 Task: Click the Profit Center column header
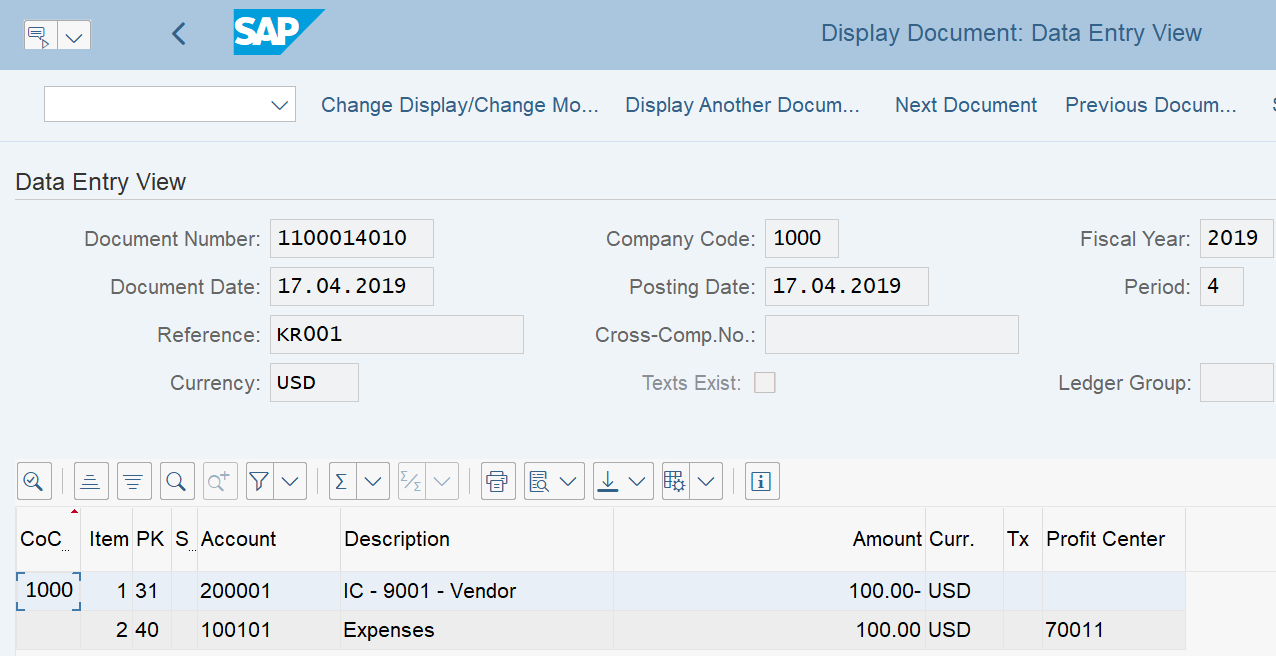point(1114,539)
